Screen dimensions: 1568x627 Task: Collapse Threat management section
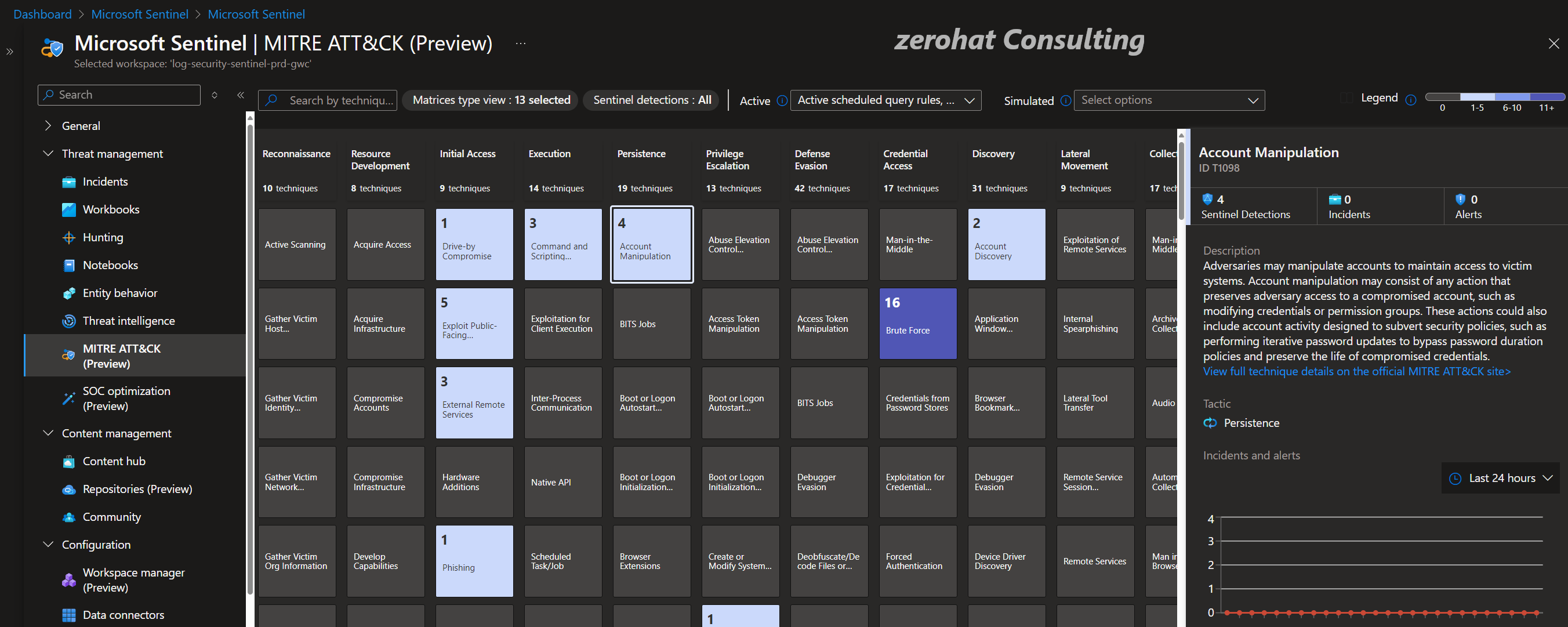click(x=48, y=153)
